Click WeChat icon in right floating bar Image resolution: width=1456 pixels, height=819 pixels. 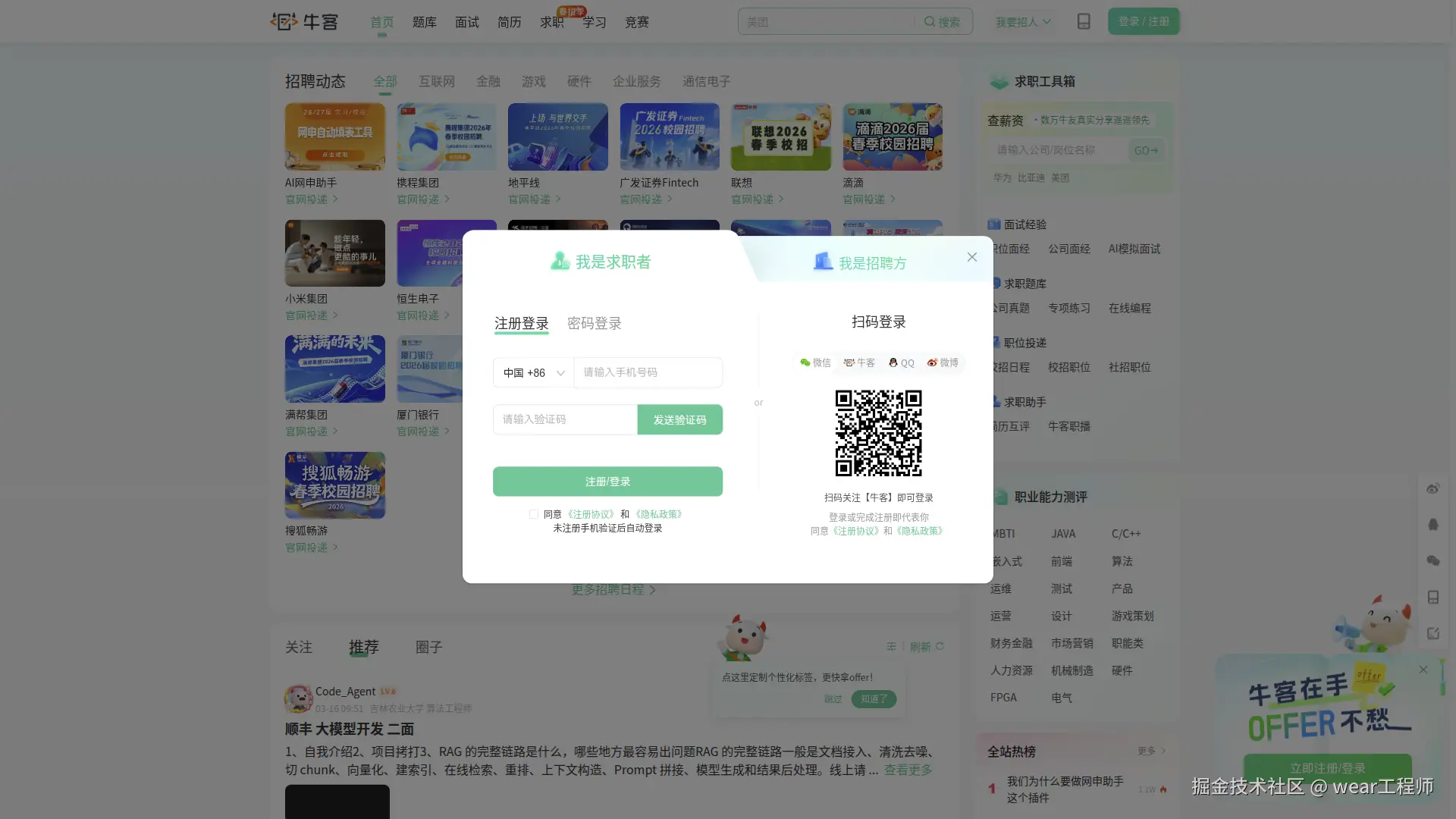click(x=1432, y=561)
